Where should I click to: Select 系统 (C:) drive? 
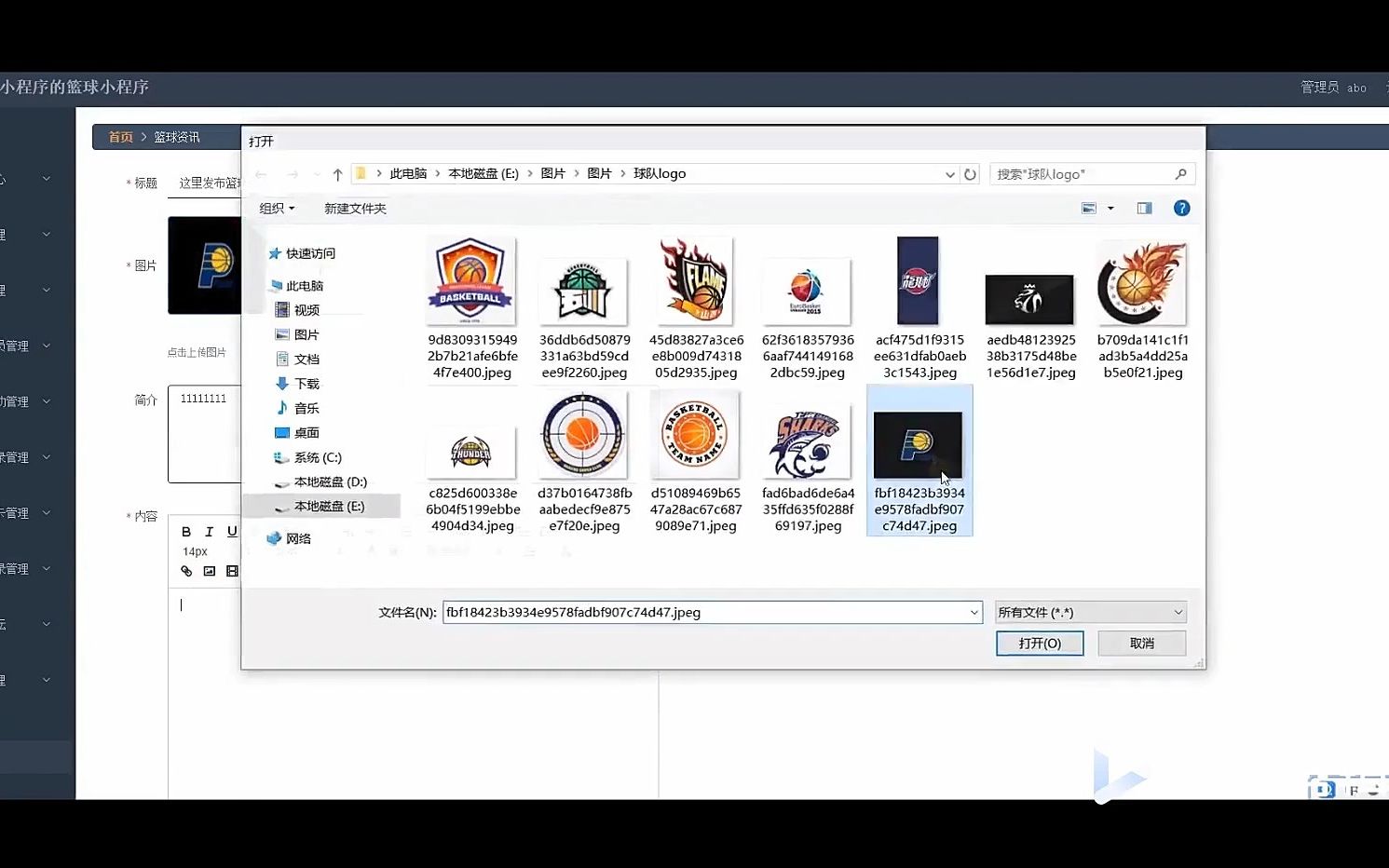coord(307,457)
